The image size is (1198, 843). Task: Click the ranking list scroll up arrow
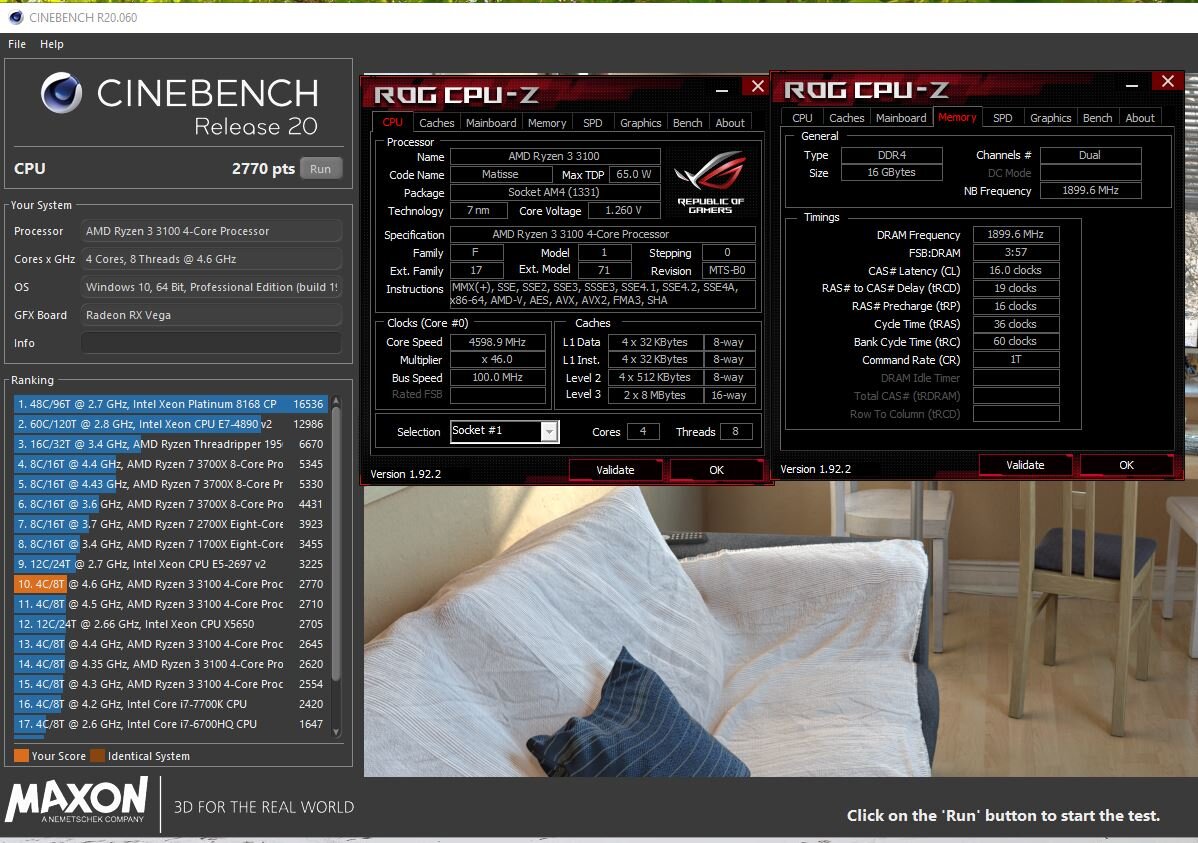coord(335,402)
